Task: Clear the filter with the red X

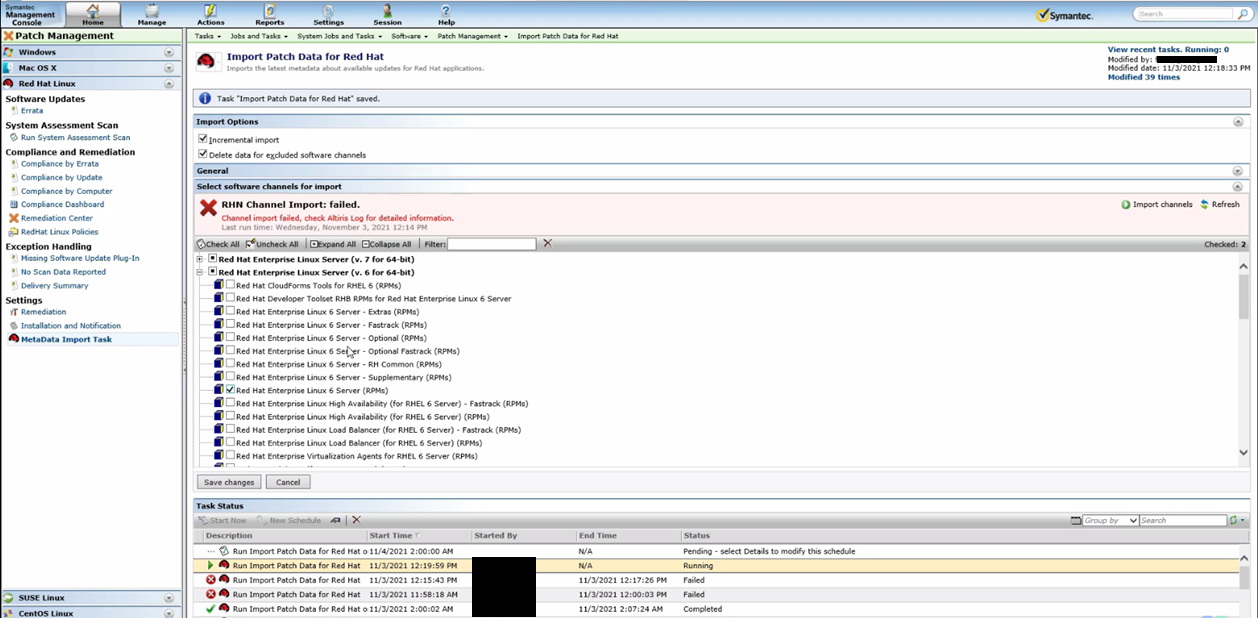Action: 547,243
